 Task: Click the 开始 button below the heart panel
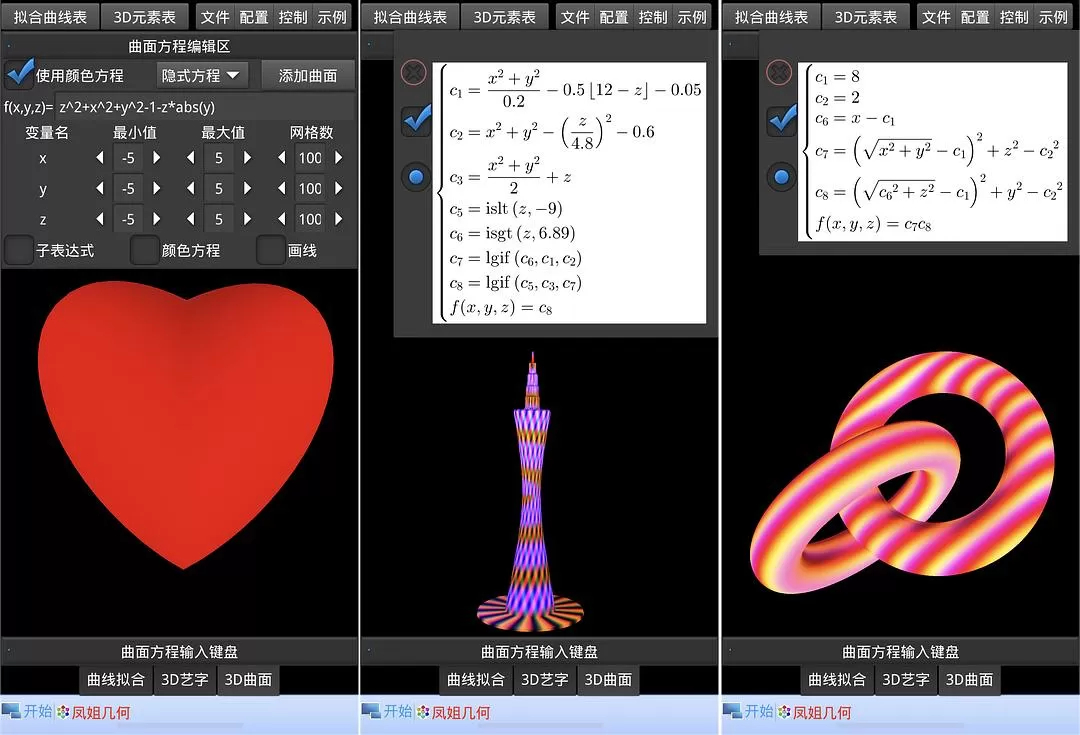[28, 712]
